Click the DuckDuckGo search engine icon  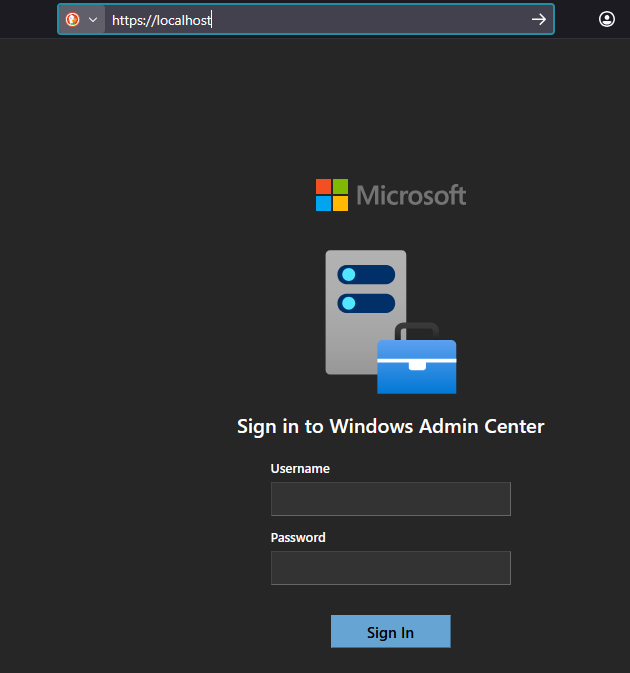click(x=72, y=19)
